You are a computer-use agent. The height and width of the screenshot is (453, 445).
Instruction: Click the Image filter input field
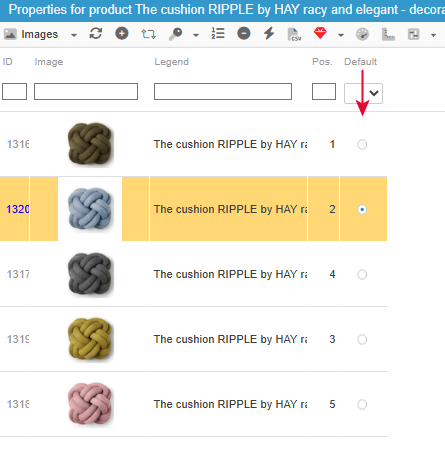coord(86,92)
